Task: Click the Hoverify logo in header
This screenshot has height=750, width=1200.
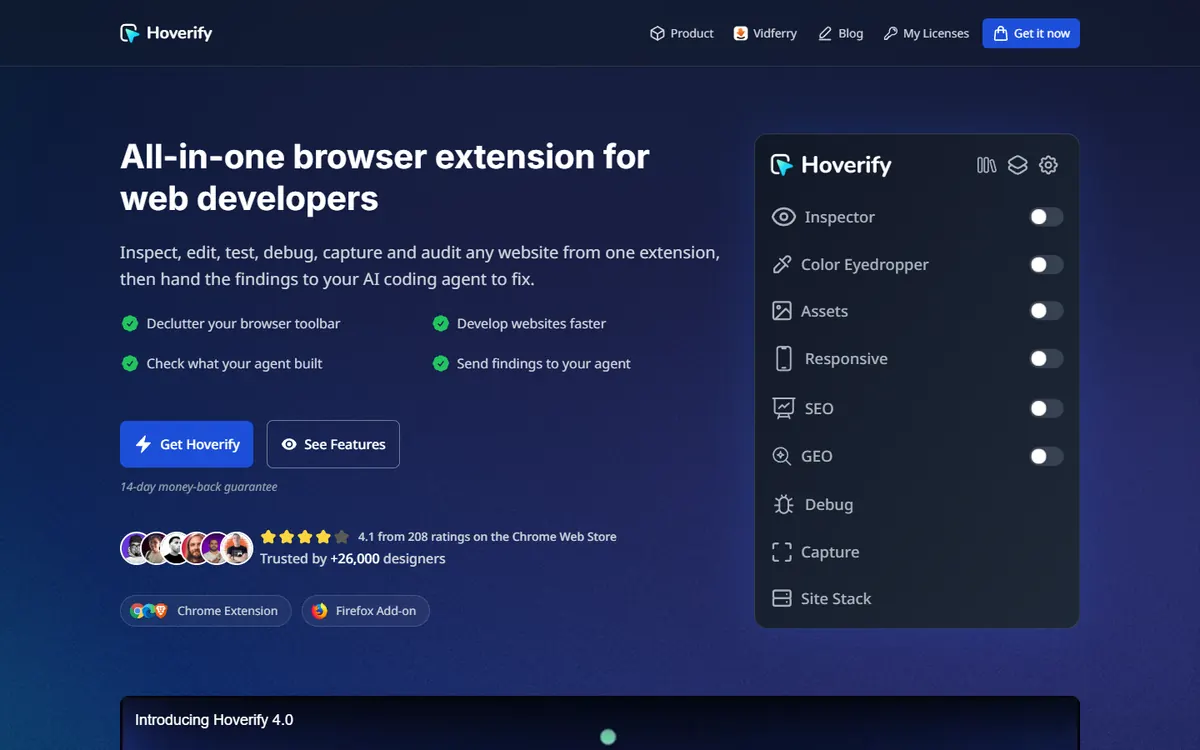Action: point(166,33)
